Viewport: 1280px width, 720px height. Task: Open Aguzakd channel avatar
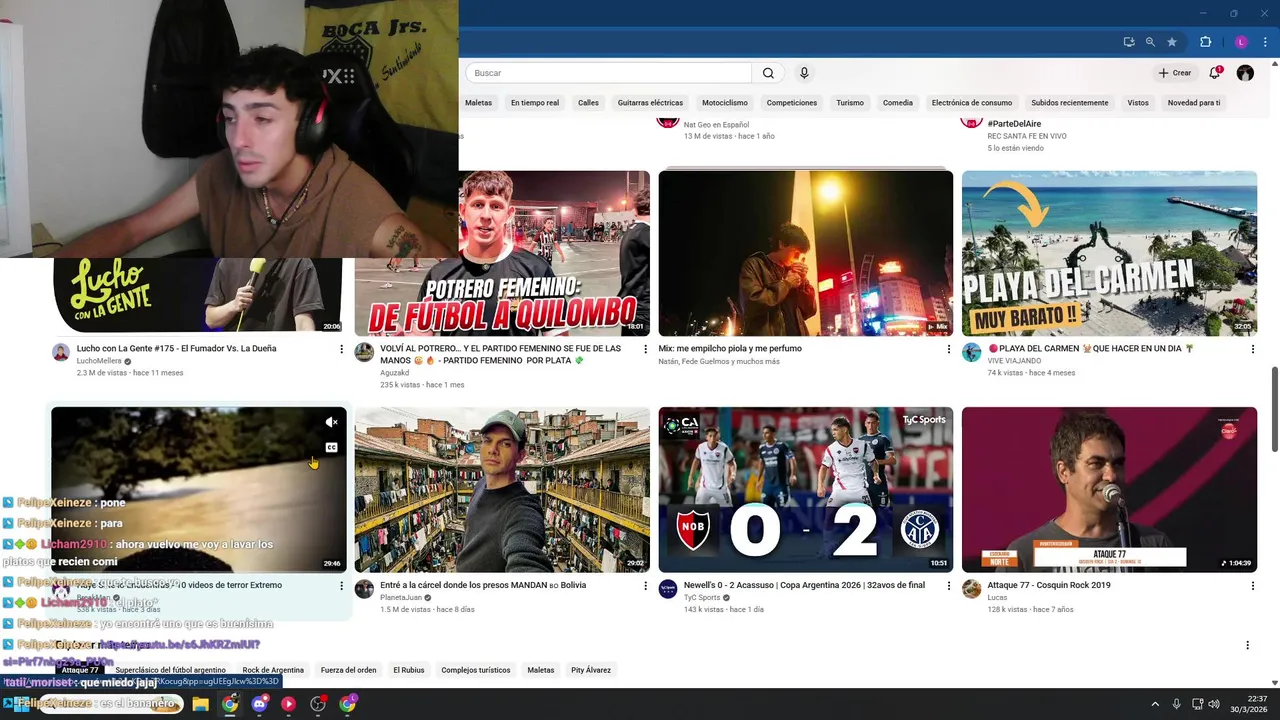pyautogui.click(x=364, y=352)
